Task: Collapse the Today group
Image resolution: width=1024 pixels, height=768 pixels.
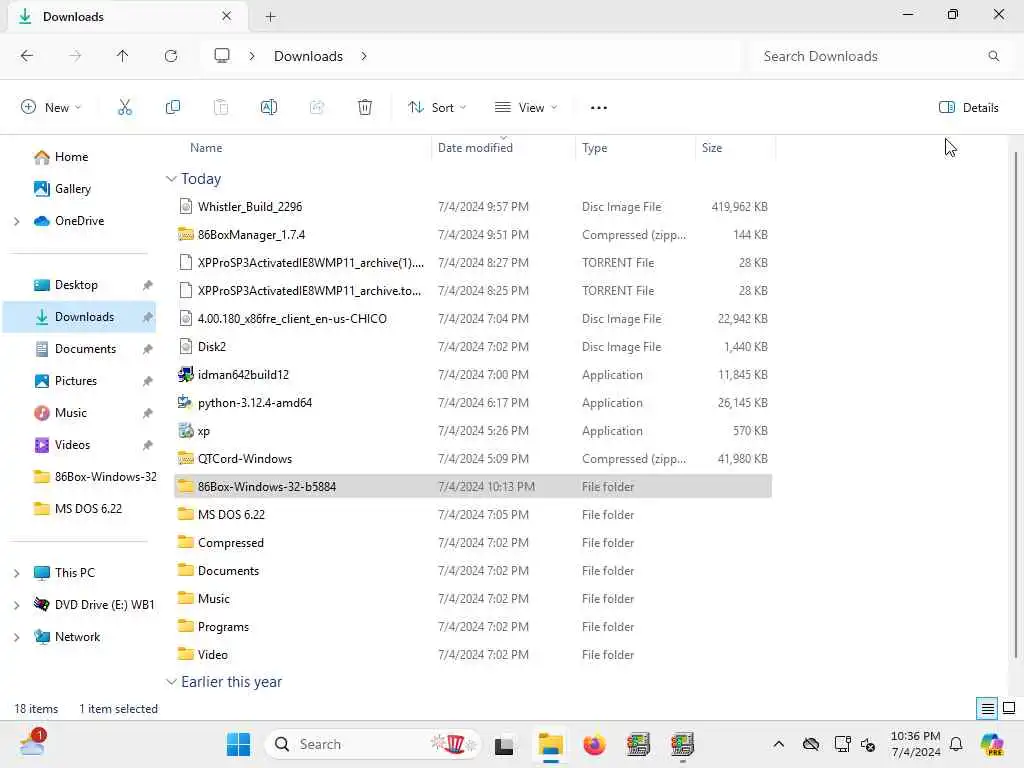Action: (171, 178)
